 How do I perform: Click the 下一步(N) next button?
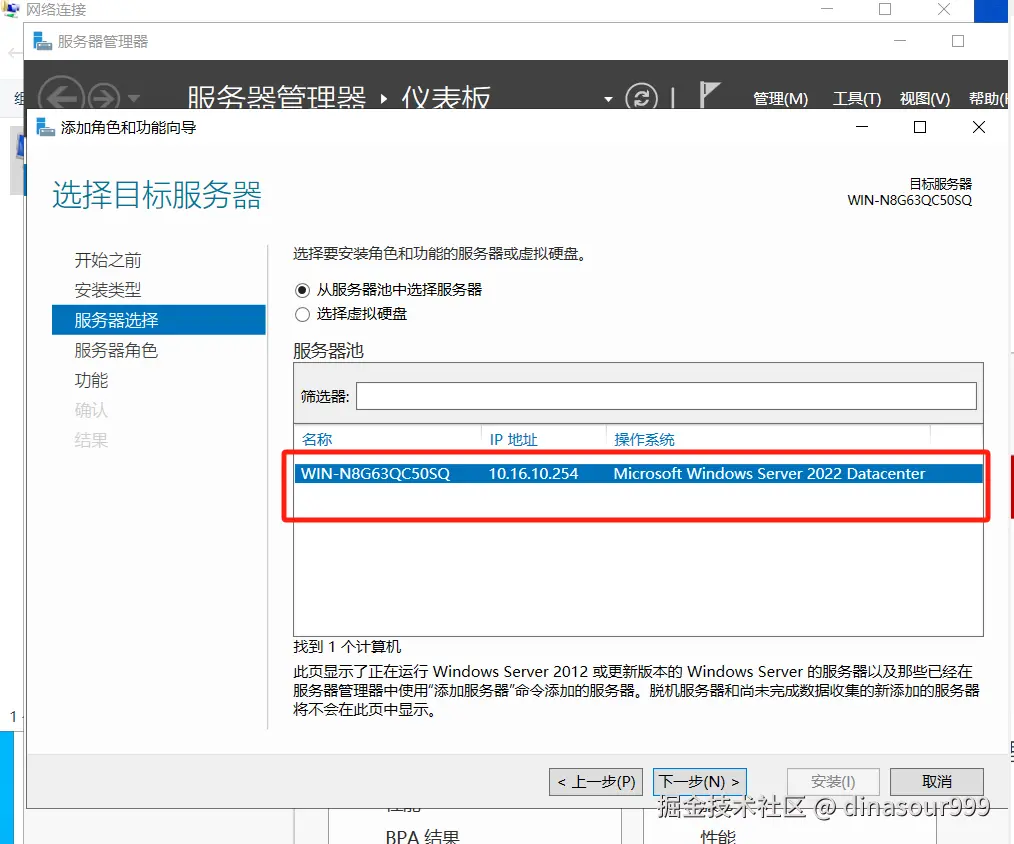click(x=700, y=782)
